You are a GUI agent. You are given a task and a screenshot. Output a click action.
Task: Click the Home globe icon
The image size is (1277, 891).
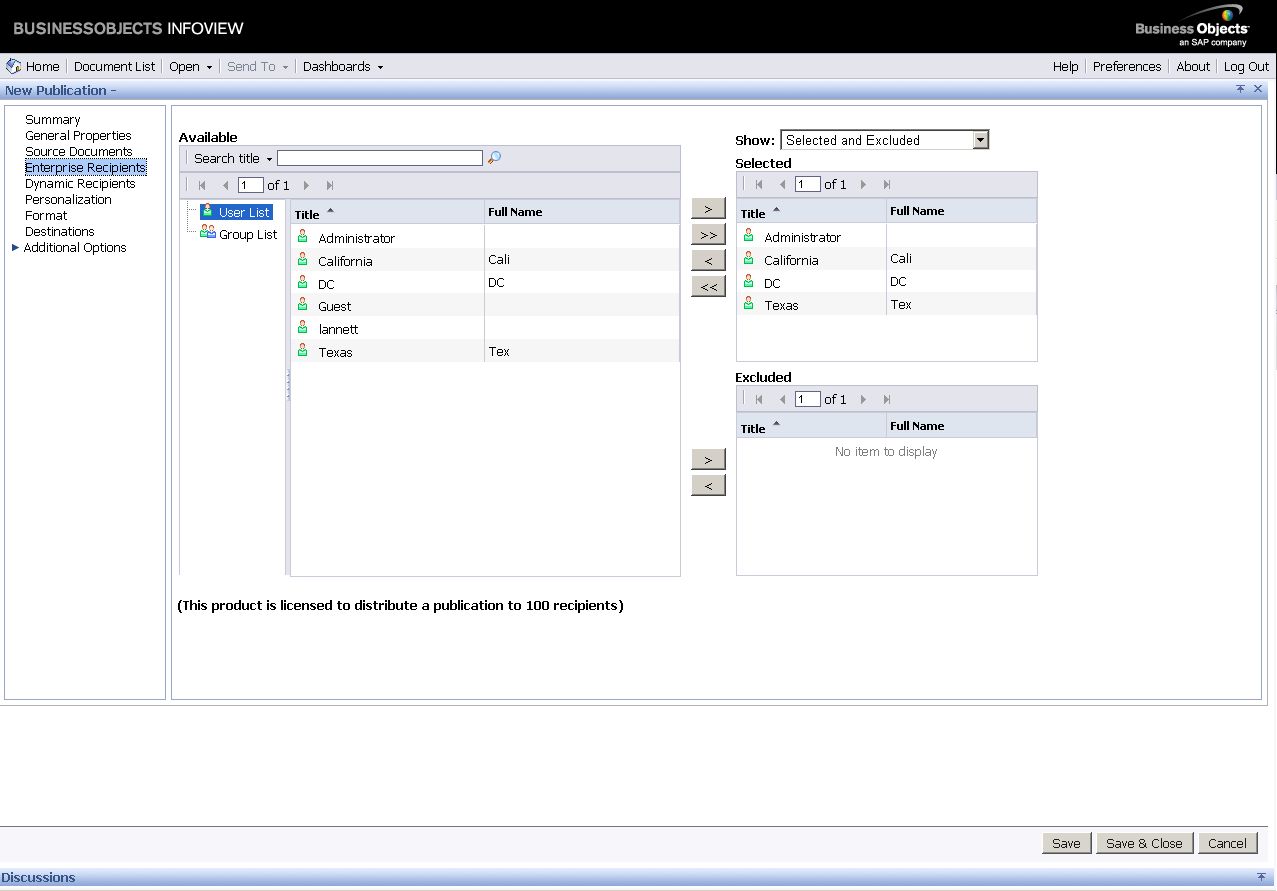(13, 66)
